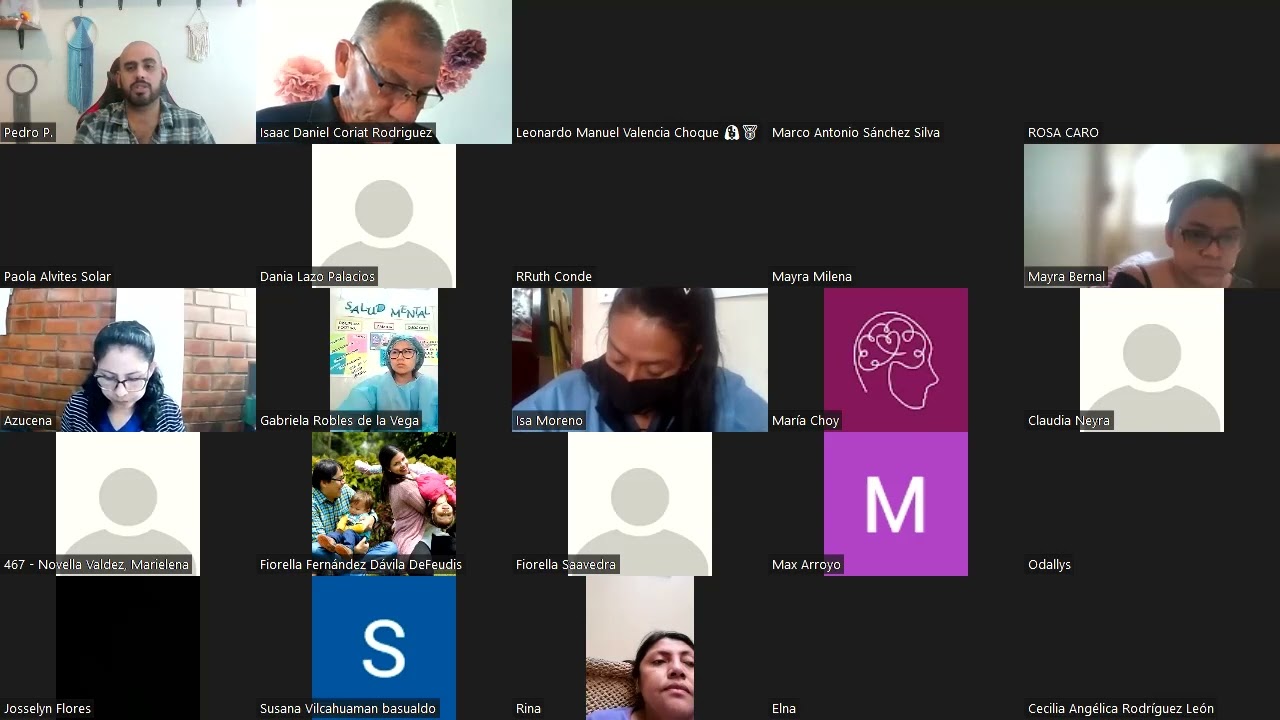Click the name 'Cecilia Angélica Rodríguez León'
The image size is (1280, 720).
[x=1121, y=708]
